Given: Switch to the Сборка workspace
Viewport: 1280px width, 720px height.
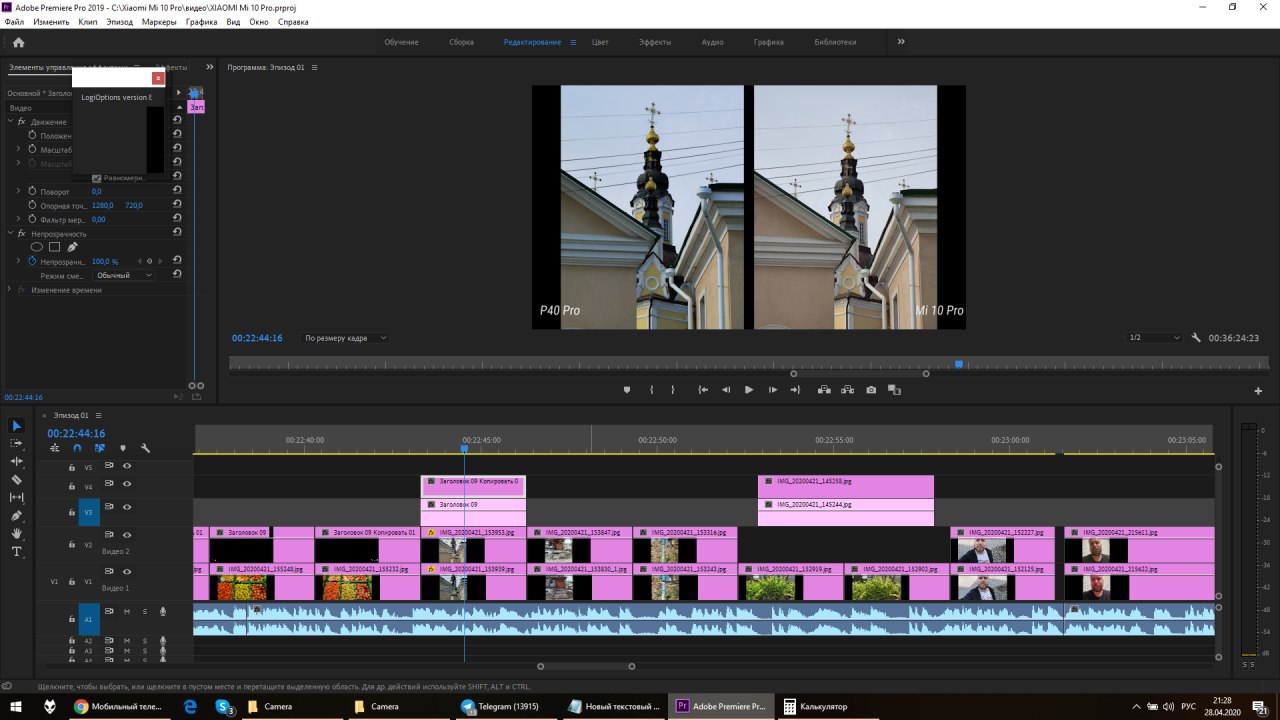Looking at the screenshot, I should click(462, 42).
